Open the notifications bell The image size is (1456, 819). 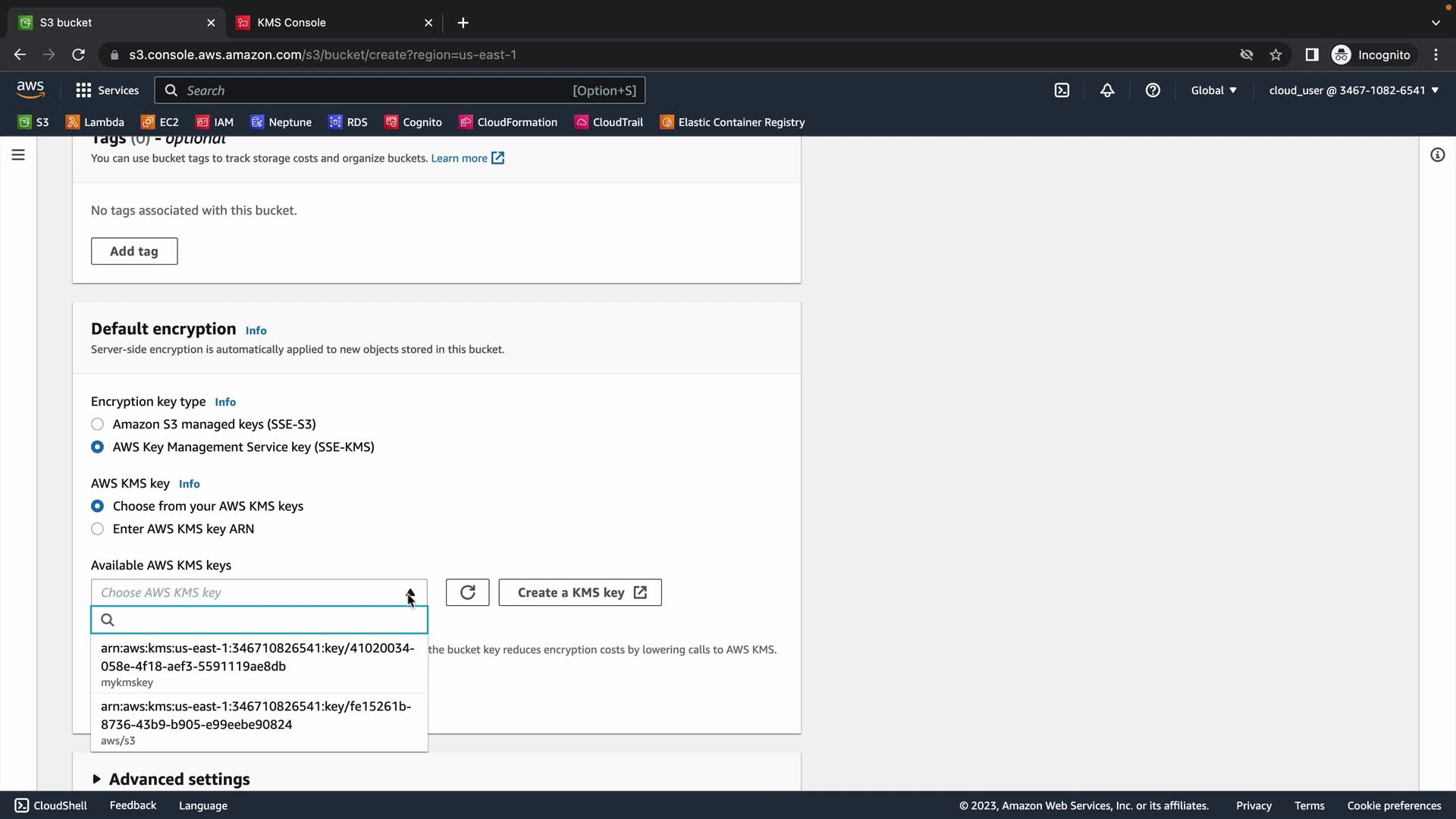coord(1107,90)
